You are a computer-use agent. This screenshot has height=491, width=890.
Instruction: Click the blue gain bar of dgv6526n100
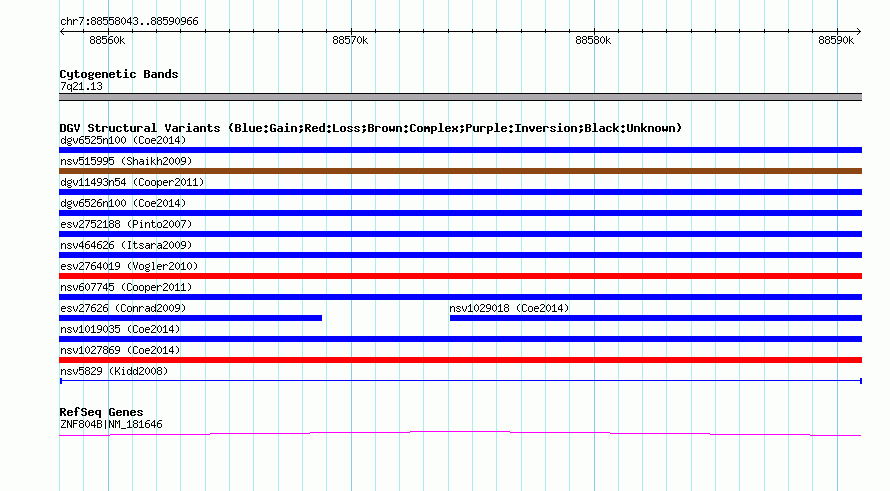point(460,213)
